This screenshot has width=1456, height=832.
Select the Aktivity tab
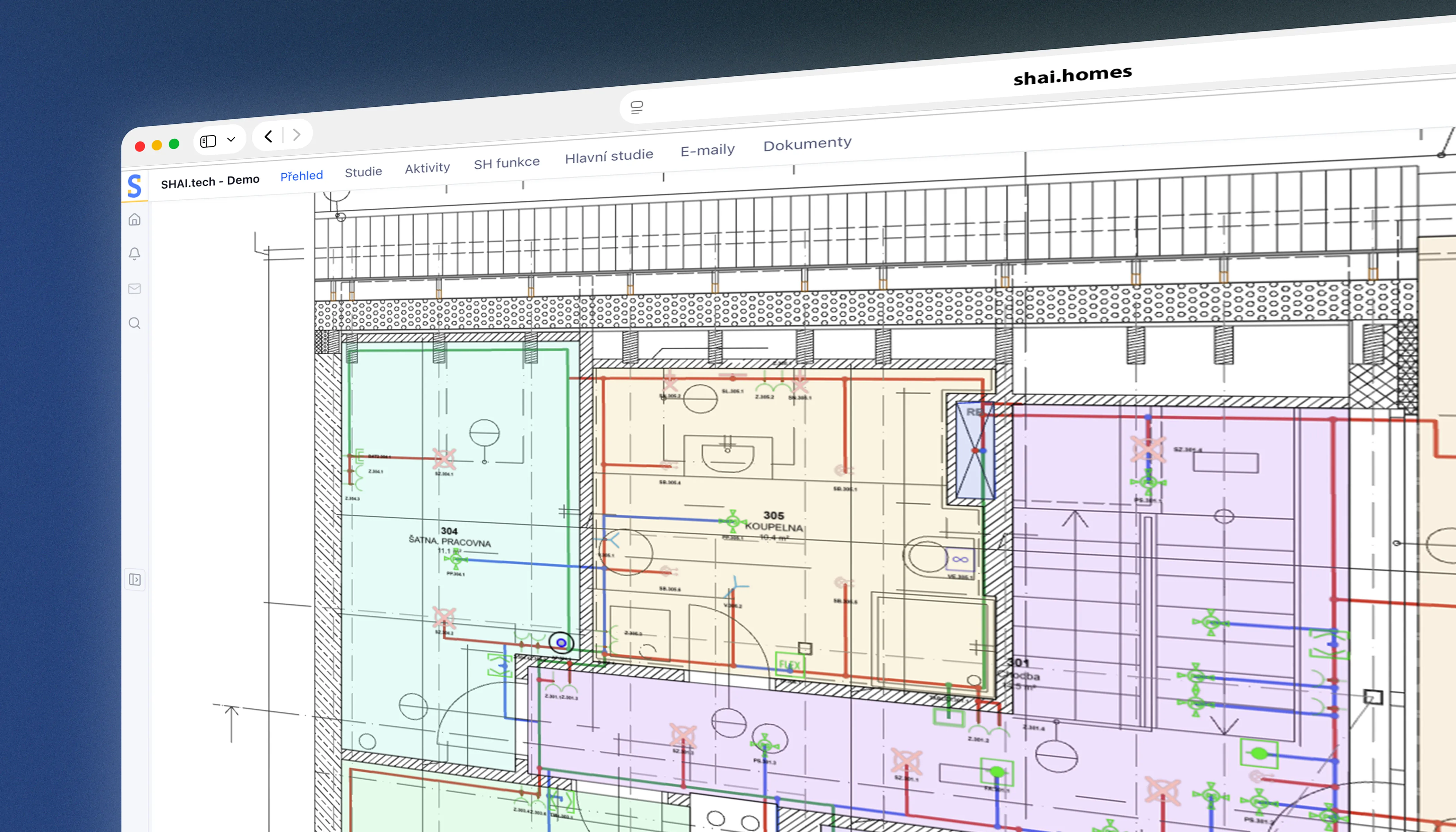point(427,168)
